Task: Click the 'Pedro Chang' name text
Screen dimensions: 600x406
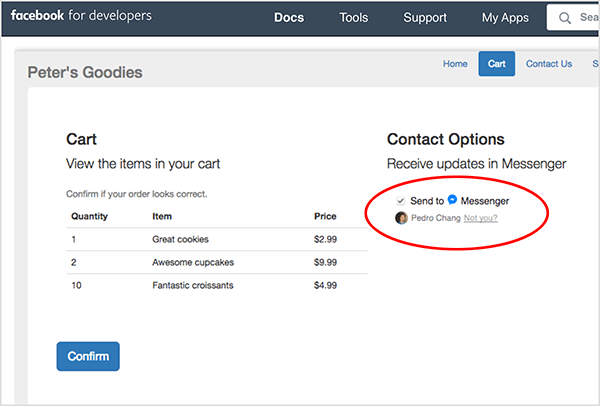Action: (435, 218)
